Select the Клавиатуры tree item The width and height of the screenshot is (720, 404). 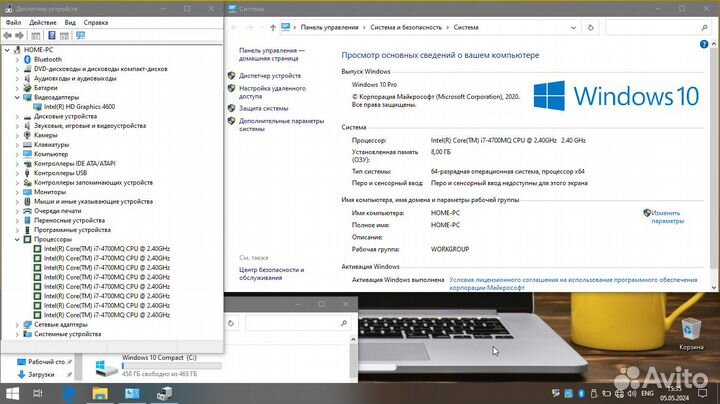click(x=51, y=145)
